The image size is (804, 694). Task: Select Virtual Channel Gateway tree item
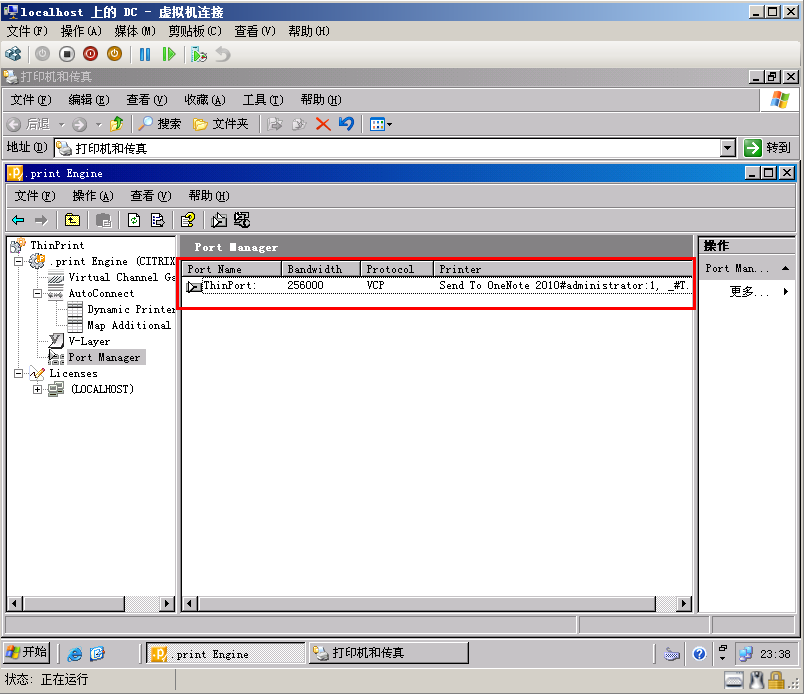click(x=122, y=277)
